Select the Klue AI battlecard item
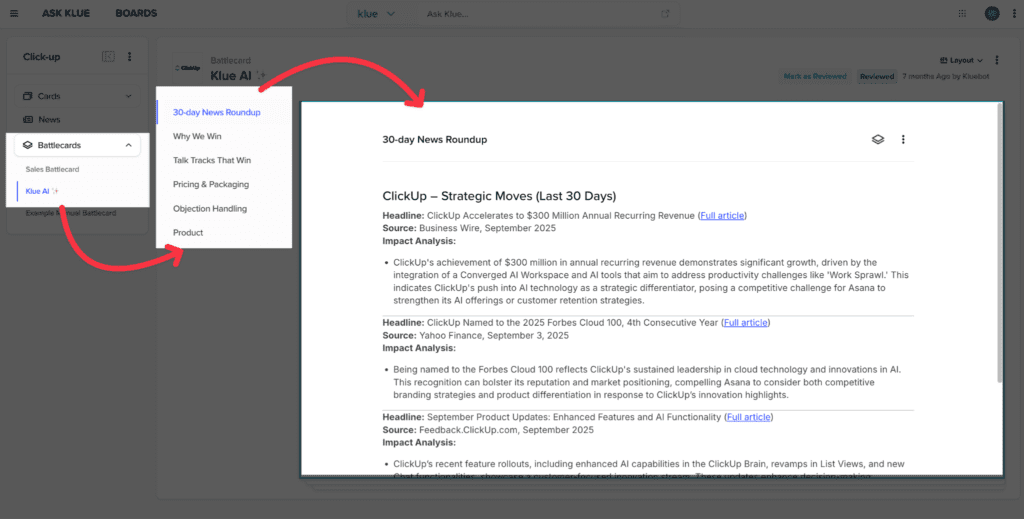Image resolution: width=1024 pixels, height=519 pixels. tap(42, 191)
